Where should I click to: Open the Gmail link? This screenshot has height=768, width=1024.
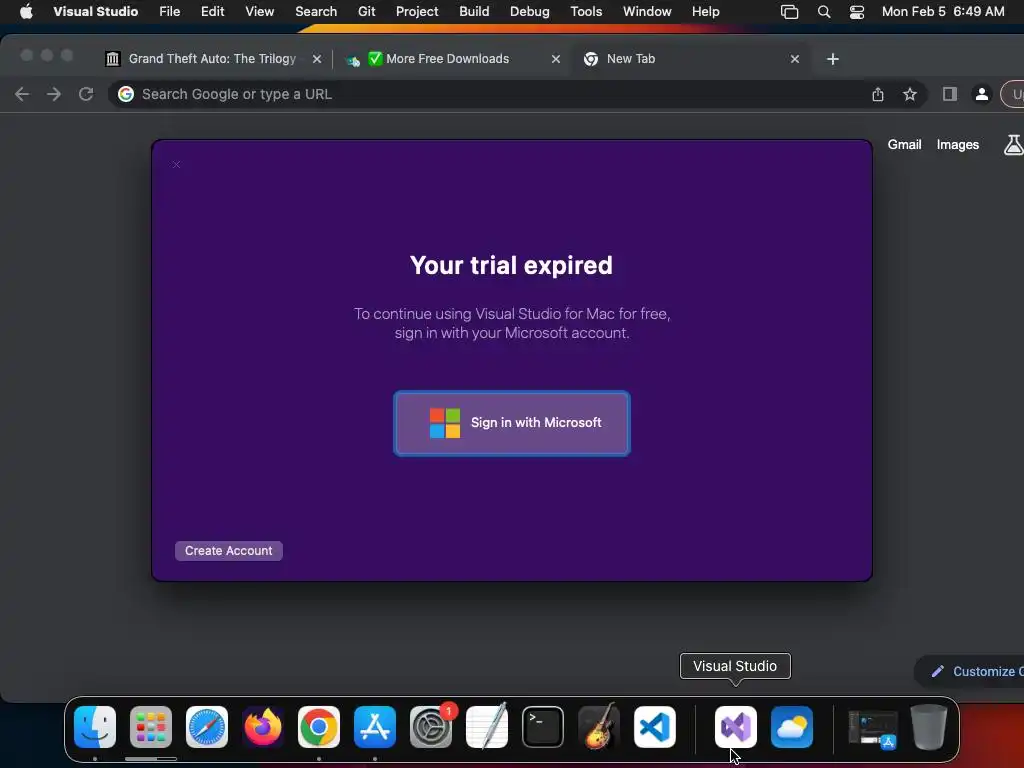pyautogui.click(x=904, y=144)
